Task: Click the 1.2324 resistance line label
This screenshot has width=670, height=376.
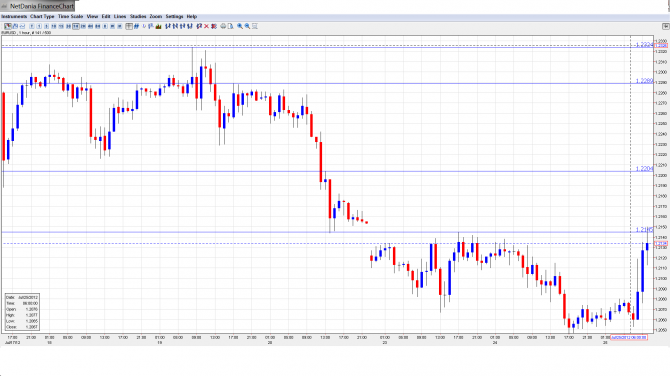Action: [x=644, y=44]
